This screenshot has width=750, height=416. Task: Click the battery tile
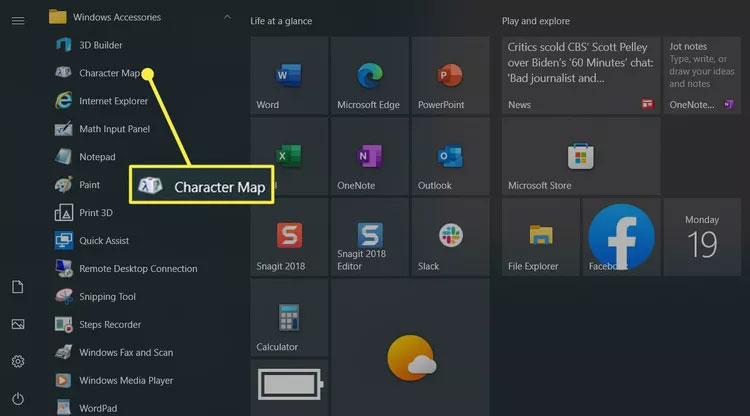tap(289, 388)
